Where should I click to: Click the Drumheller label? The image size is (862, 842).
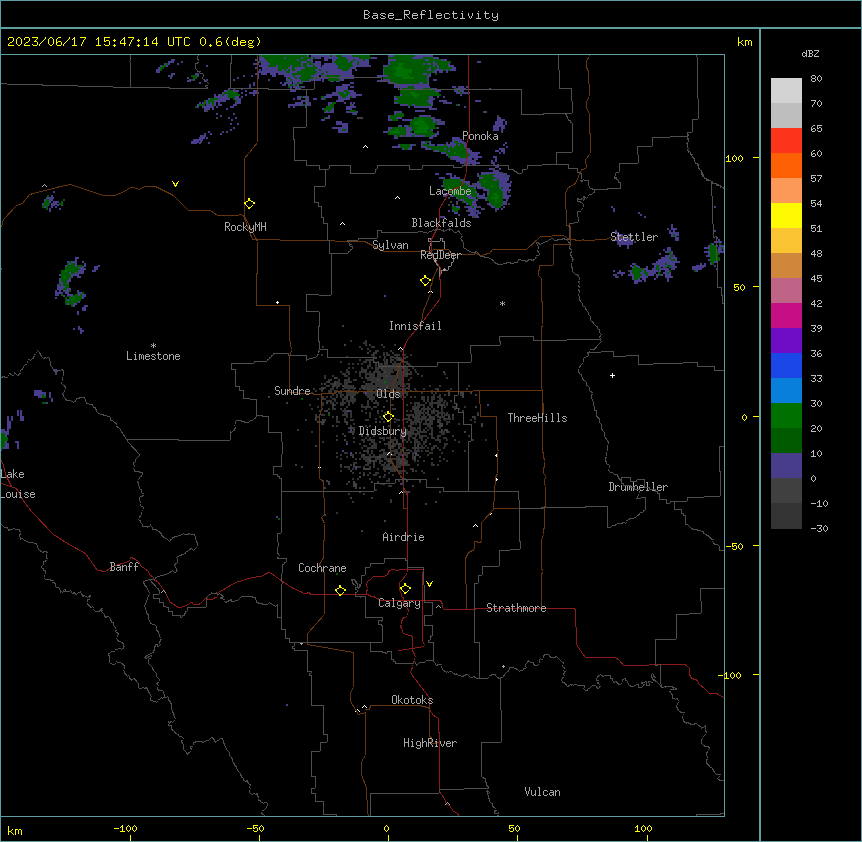click(638, 487)
